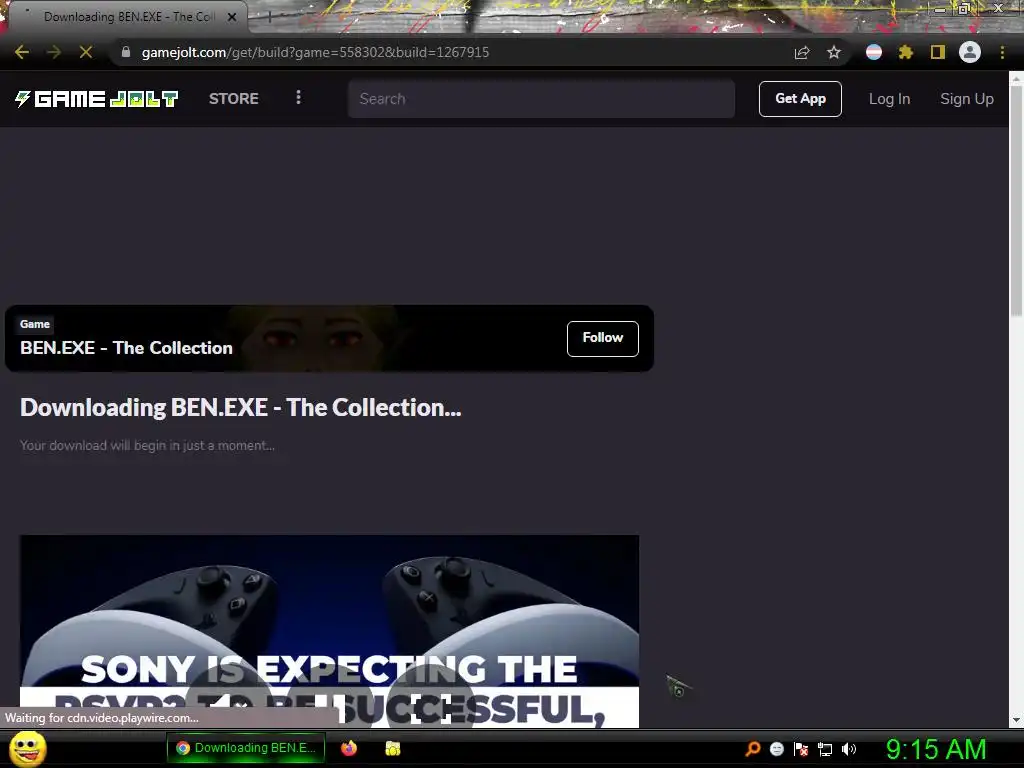Open the Chrome profile avatar
The height and width of the screenshot is (768, 1024).
coord(970,52)
